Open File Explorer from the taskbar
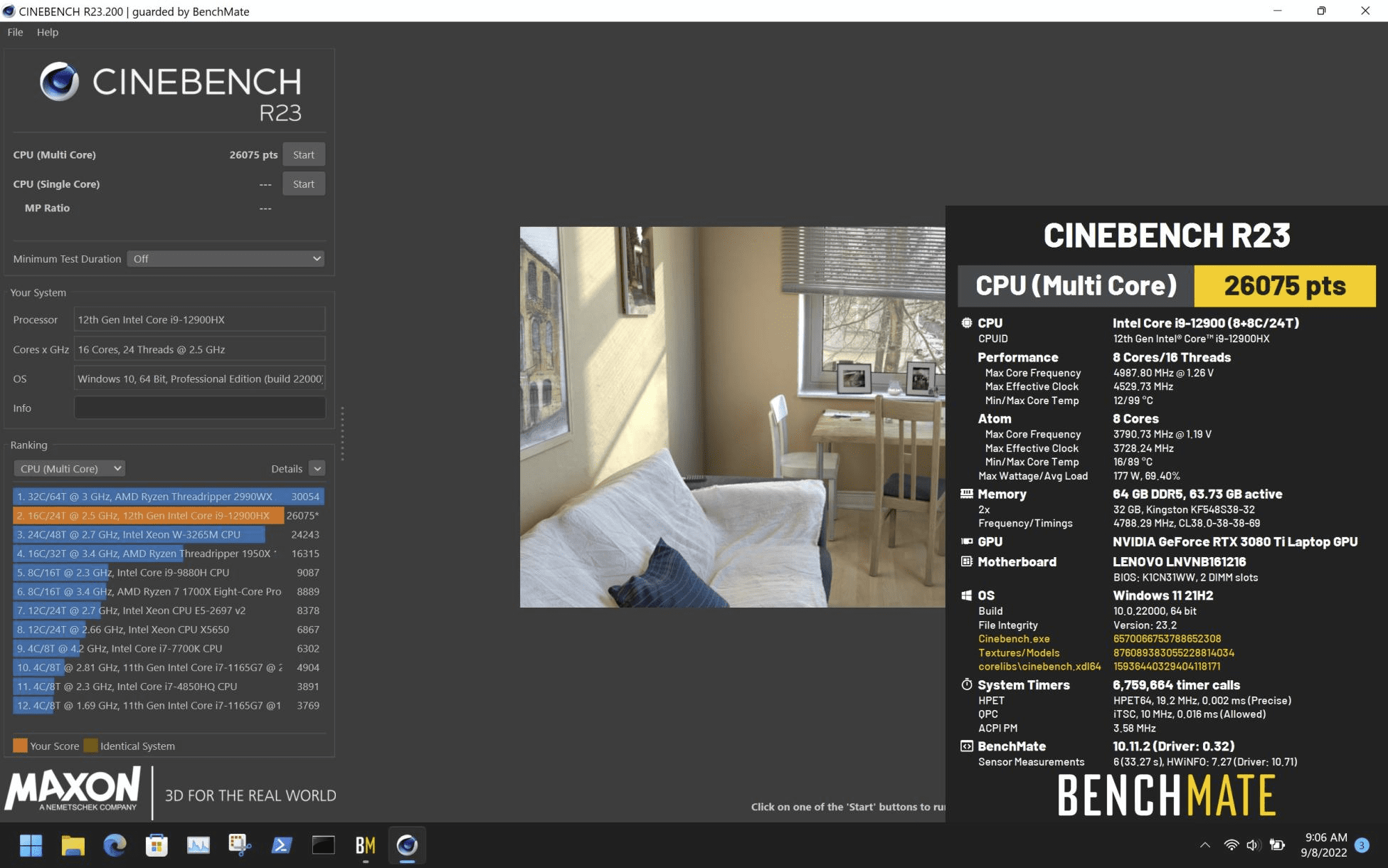 pos(73,845)
